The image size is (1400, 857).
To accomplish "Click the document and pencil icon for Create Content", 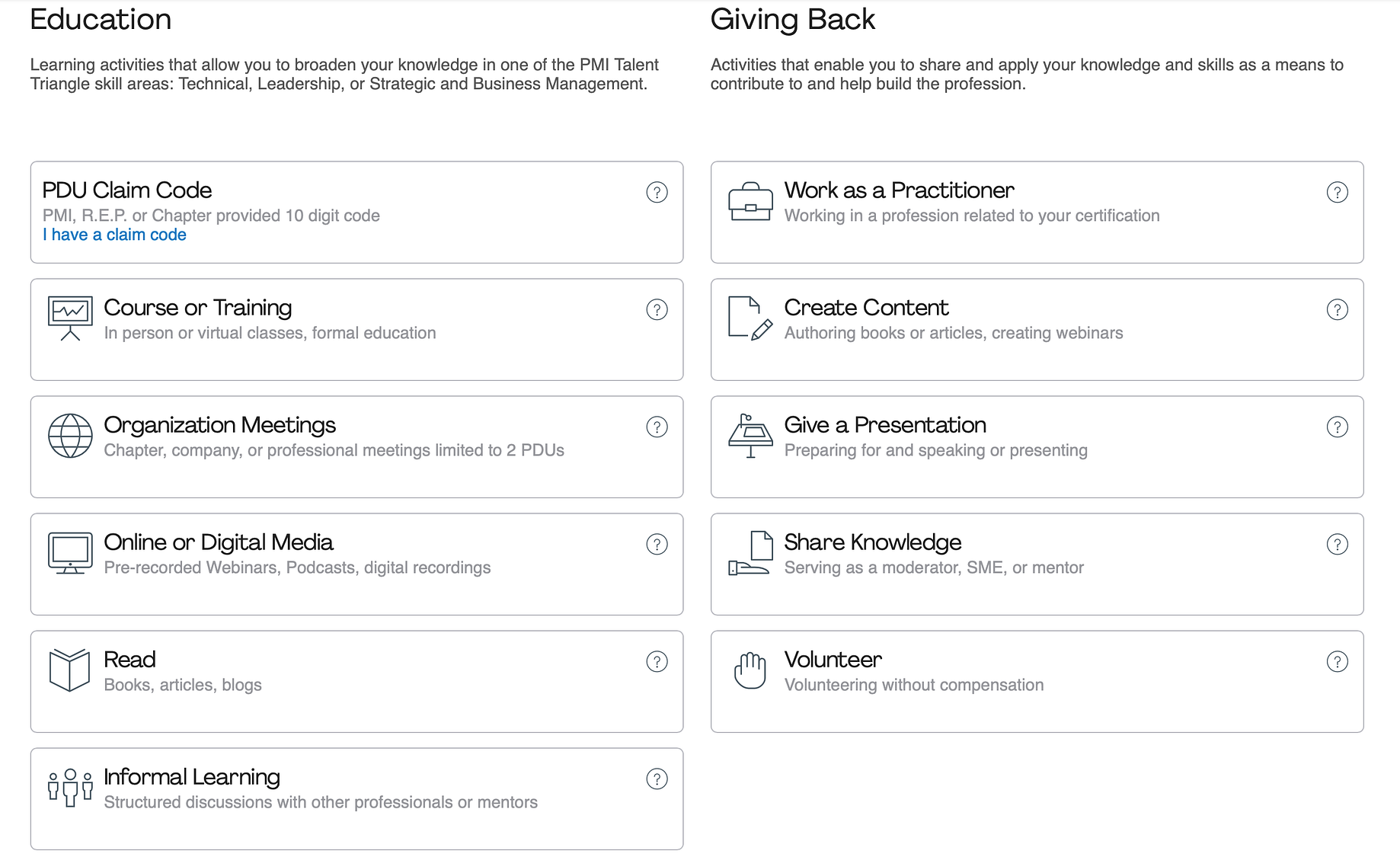I will point(750,318).
